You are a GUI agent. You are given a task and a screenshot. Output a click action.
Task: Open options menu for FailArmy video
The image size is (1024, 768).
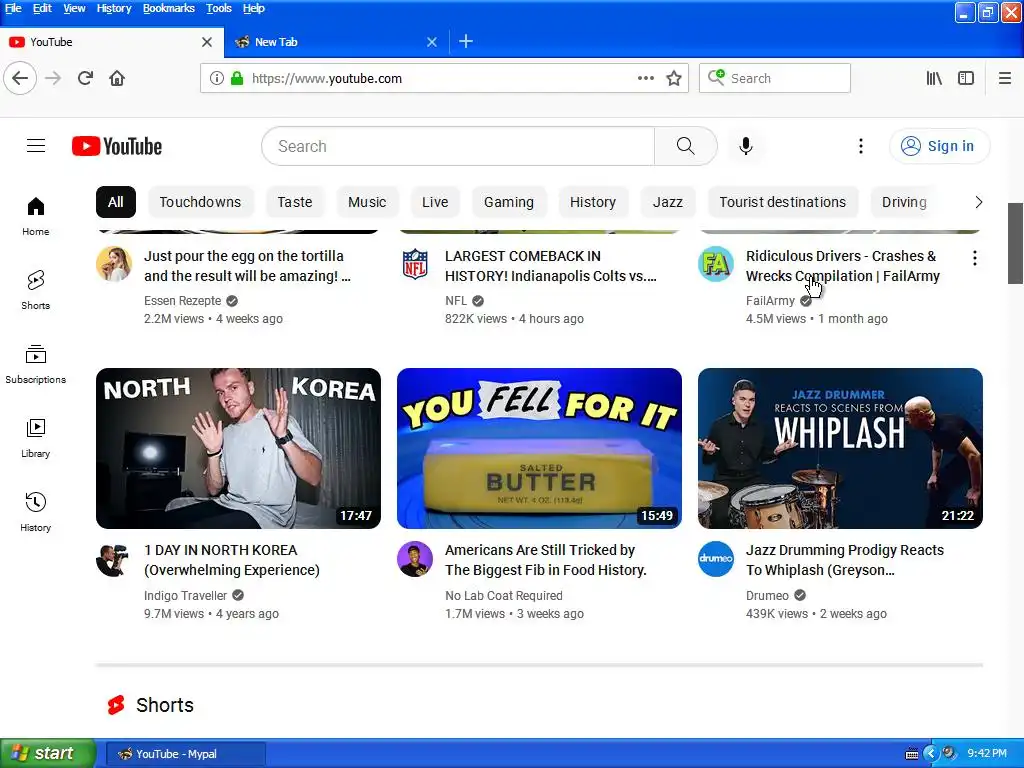[974, 258]
